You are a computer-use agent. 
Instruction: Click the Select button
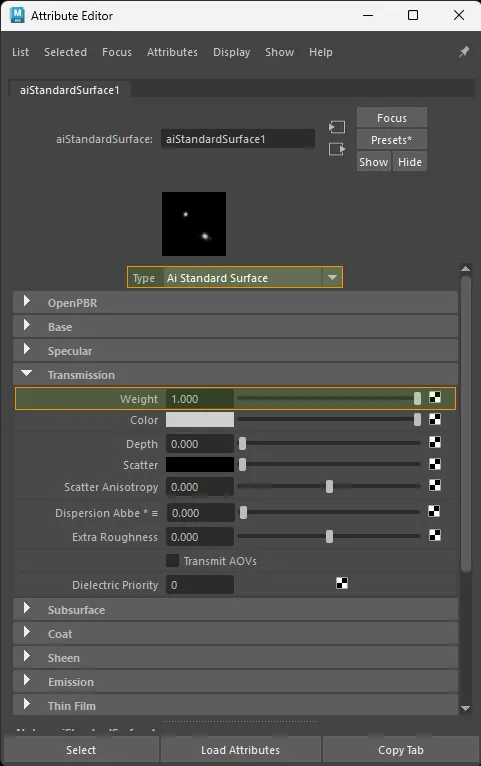coord(81,750)
